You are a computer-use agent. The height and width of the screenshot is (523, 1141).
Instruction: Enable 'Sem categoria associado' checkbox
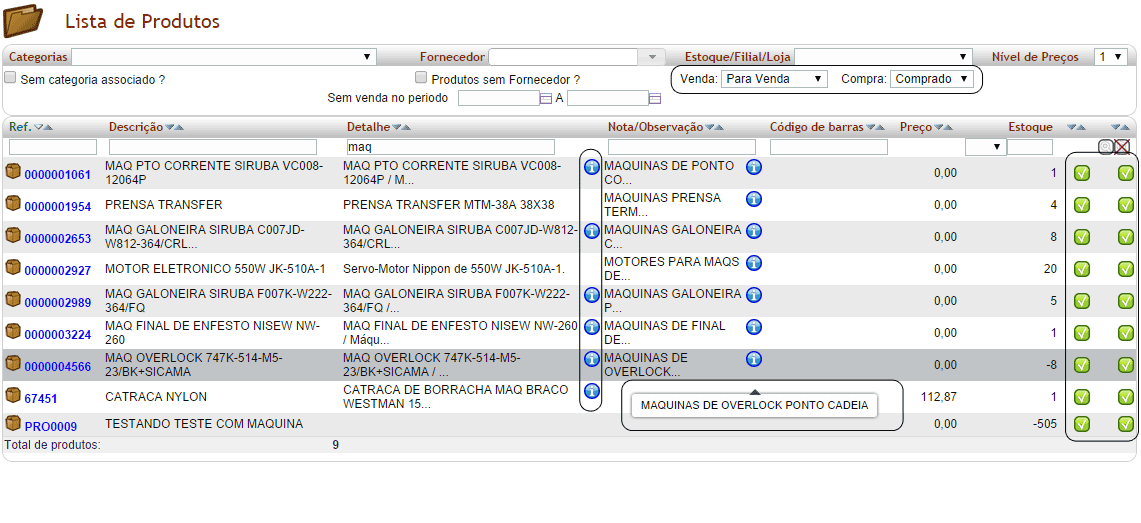pos(11,78)
